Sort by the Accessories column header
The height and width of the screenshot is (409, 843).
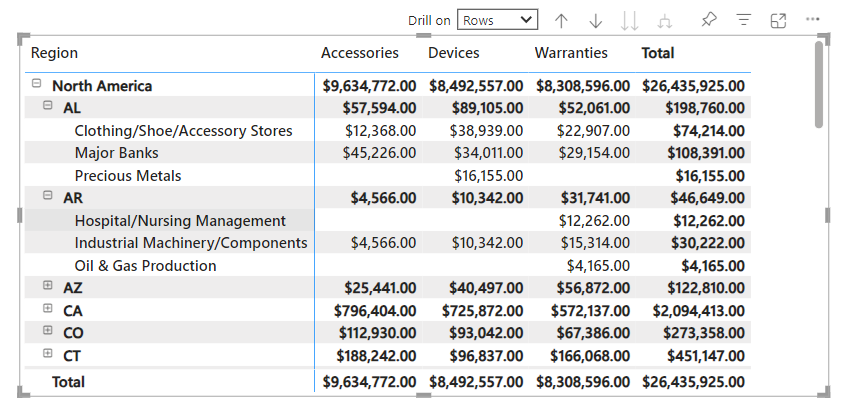point(359,53)
